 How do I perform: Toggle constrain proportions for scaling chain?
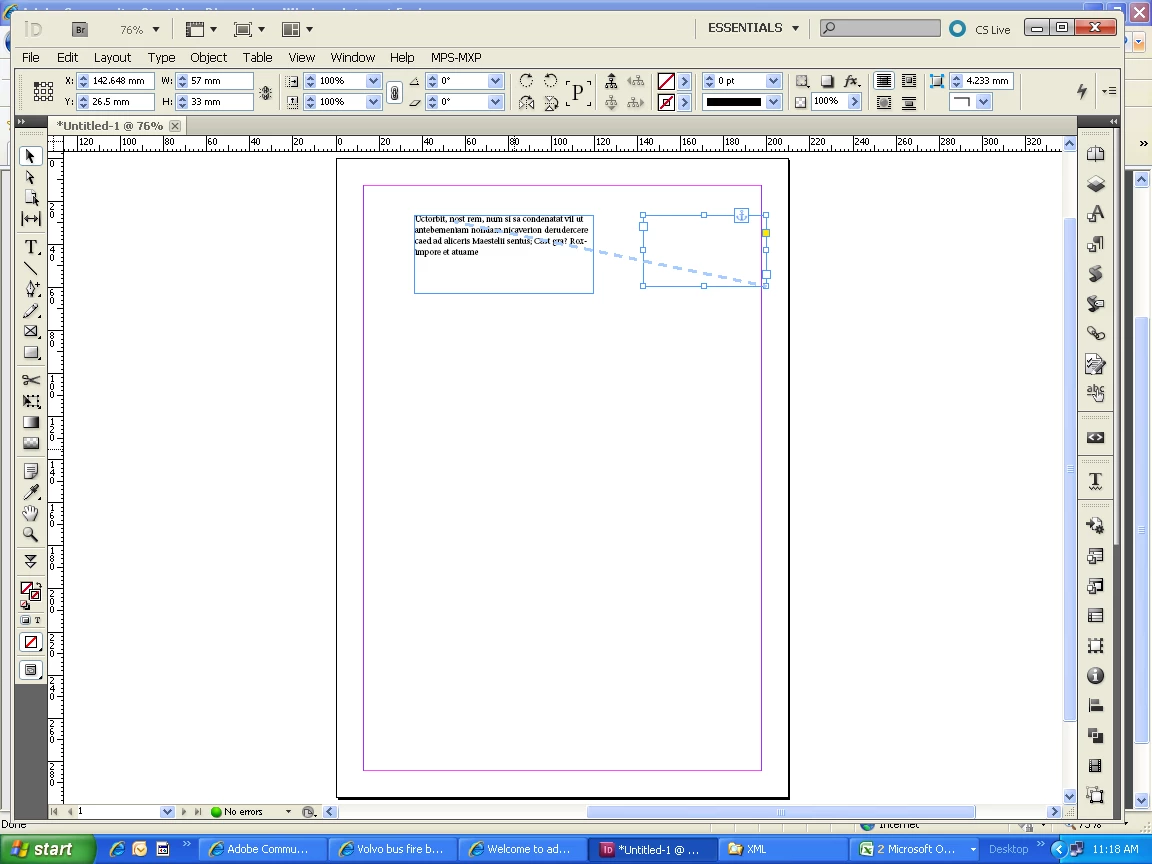coord(395,93)
